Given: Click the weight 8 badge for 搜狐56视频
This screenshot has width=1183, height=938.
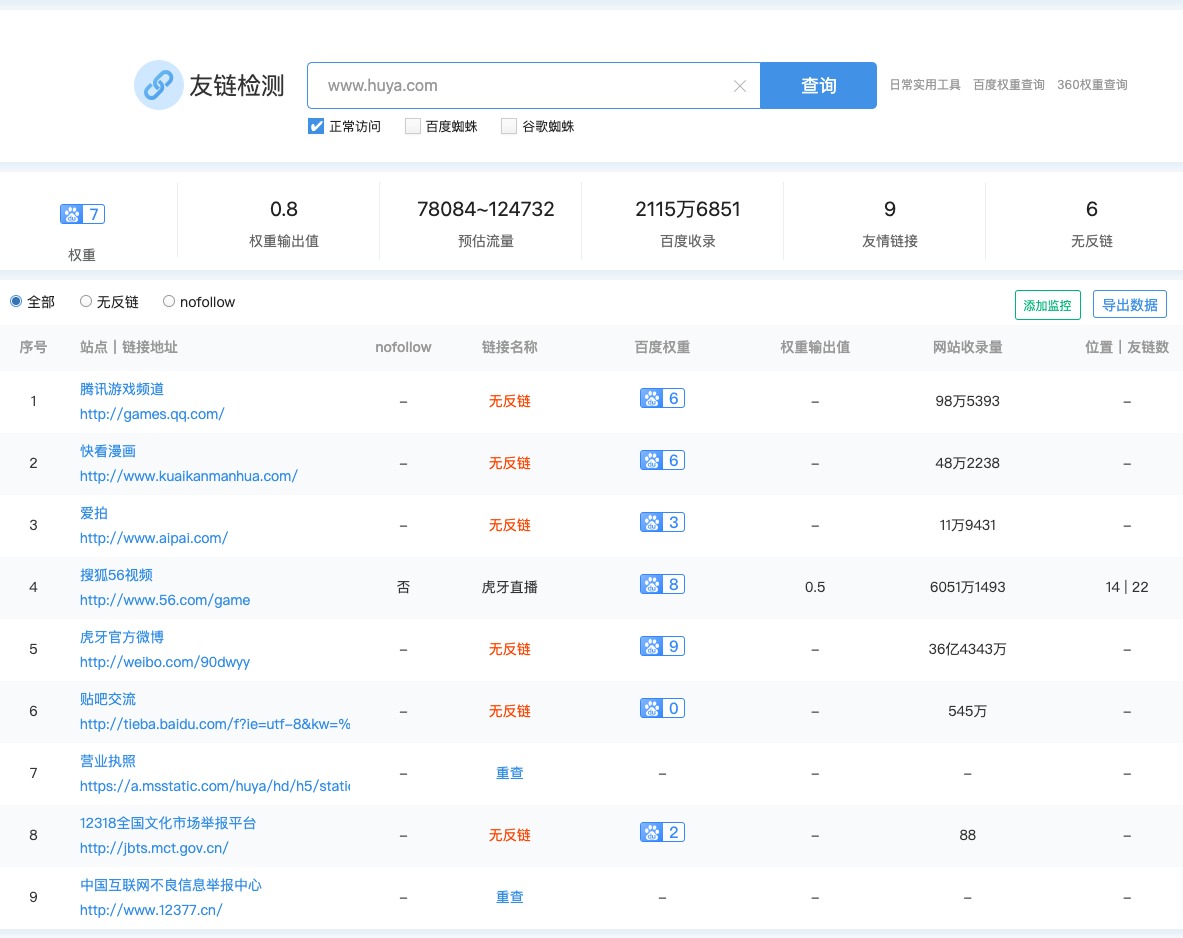Looking at the screenshot, I should [x=662, y=584].
